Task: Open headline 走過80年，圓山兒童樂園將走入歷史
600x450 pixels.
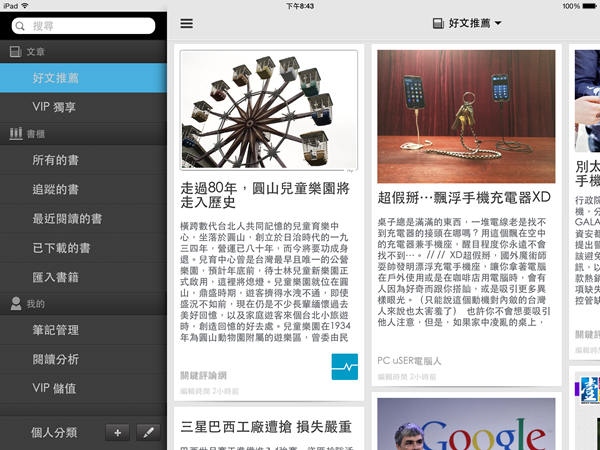Action: click(265, 195)
